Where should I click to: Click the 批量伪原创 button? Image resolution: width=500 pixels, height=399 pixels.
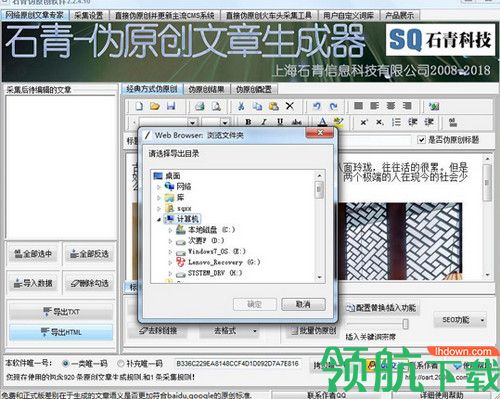coord(313,331)
